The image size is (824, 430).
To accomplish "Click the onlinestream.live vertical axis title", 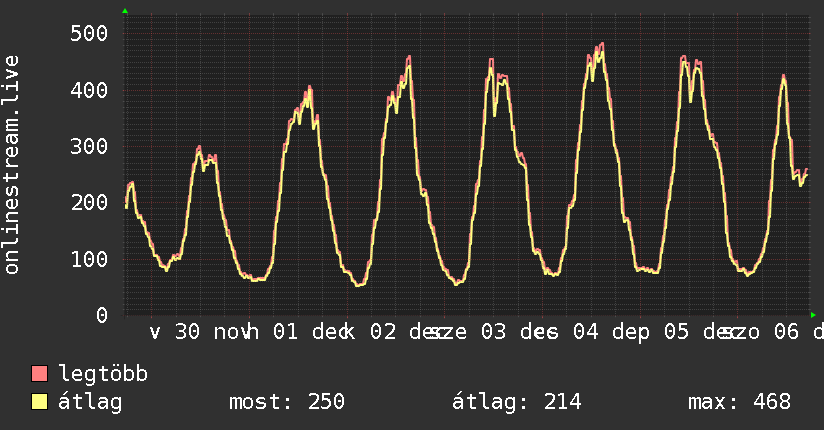I will click(x=12, y=165).
